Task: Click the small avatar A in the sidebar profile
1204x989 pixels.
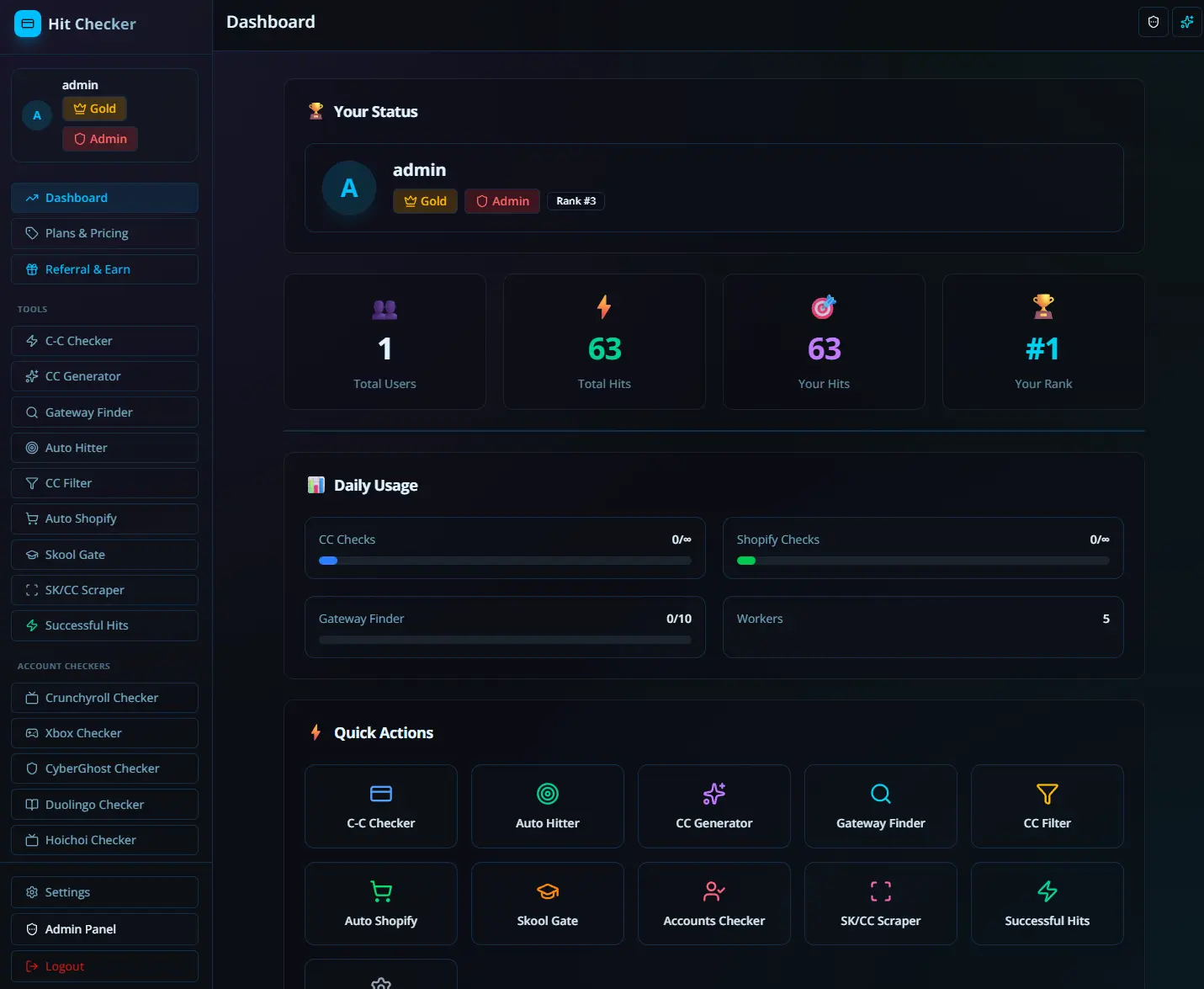Action: [37, 115]
